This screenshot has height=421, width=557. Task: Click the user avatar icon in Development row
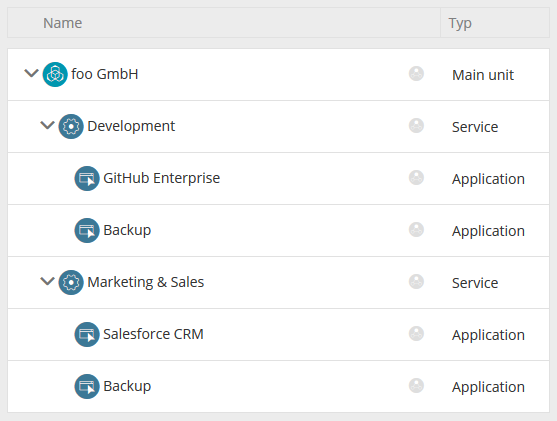[x=416, y=125]
